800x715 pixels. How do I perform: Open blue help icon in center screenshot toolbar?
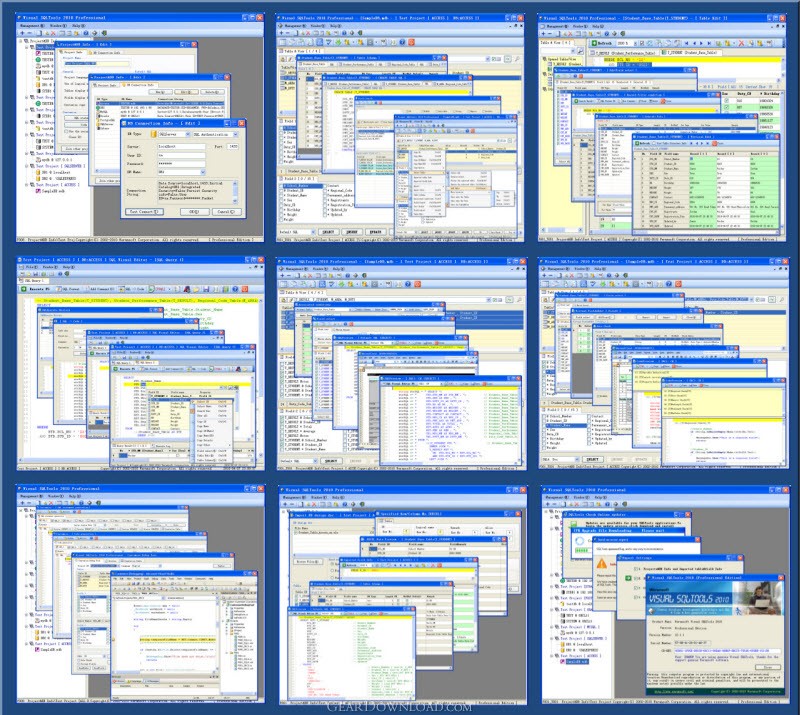pyautogui.click(x=408, y=284)
